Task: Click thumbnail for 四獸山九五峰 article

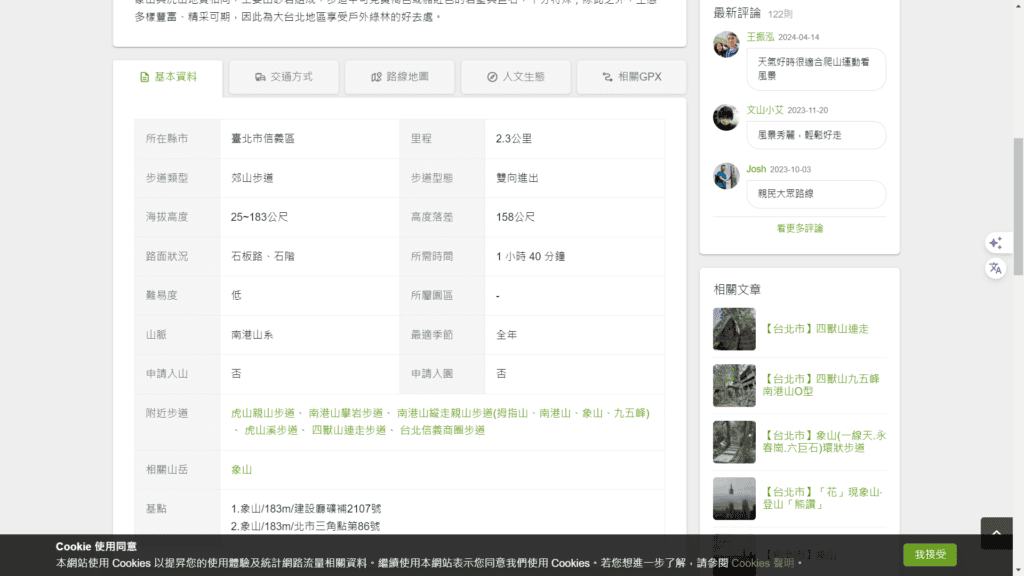Action: pyautogui.click(x=734, y=385)
